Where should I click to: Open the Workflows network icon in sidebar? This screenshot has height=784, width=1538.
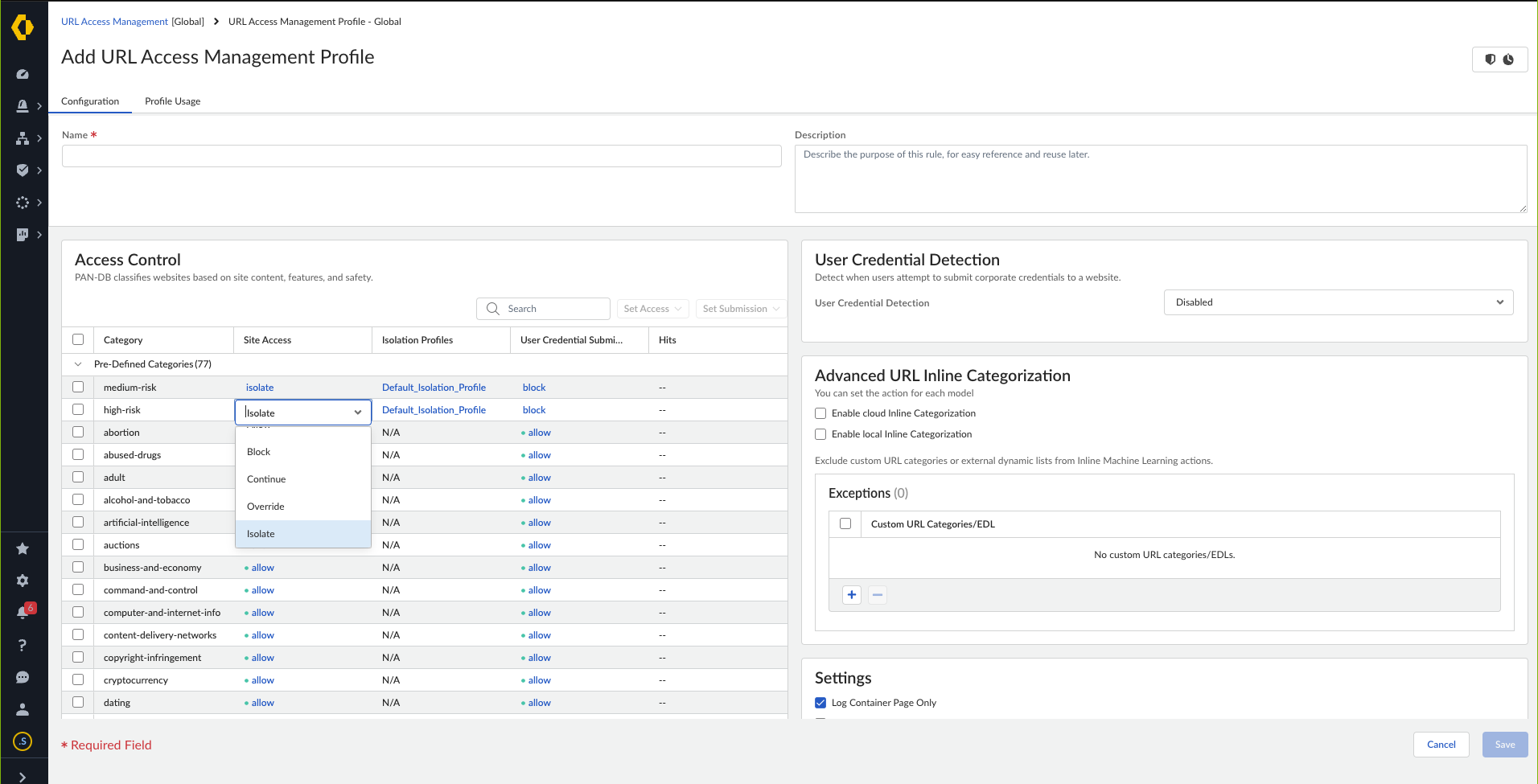coord(23,138)
